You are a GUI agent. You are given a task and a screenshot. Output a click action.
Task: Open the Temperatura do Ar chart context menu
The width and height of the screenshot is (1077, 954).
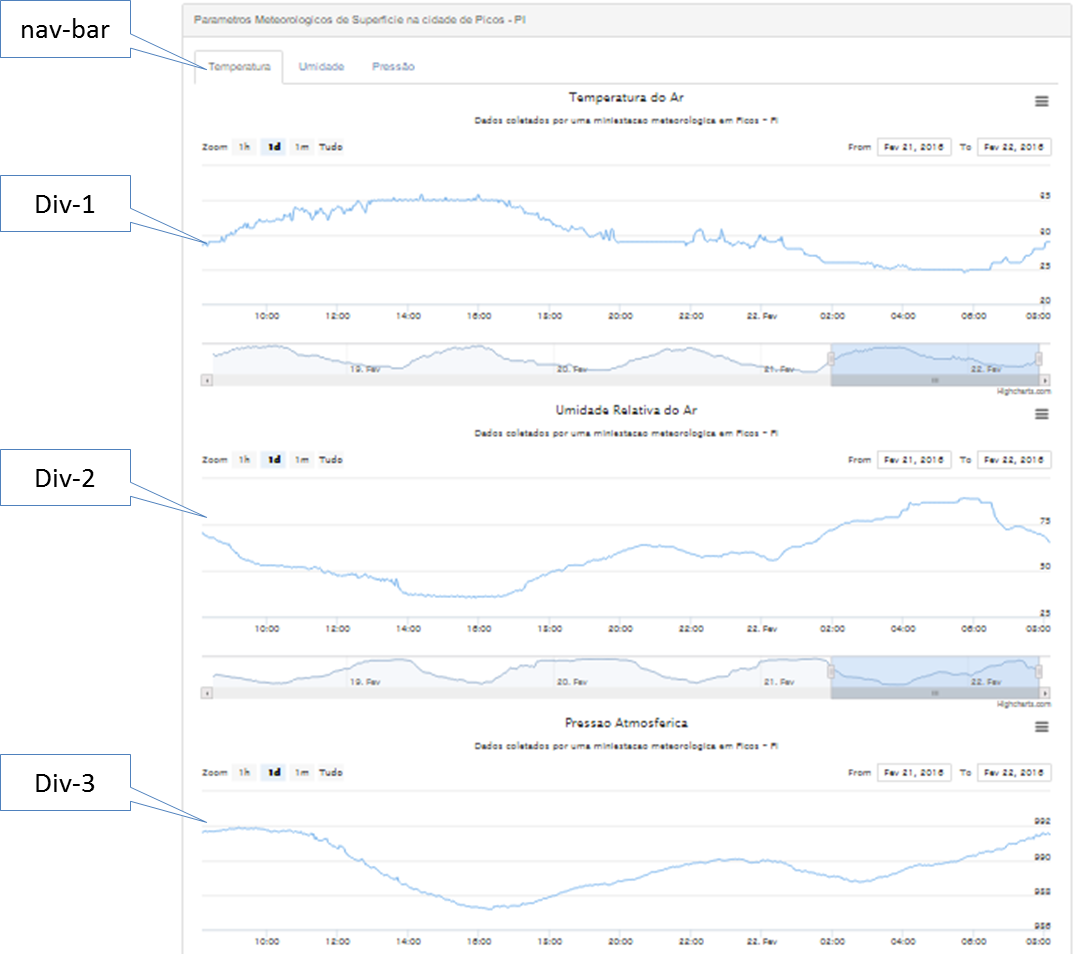tap(1041, 102)
